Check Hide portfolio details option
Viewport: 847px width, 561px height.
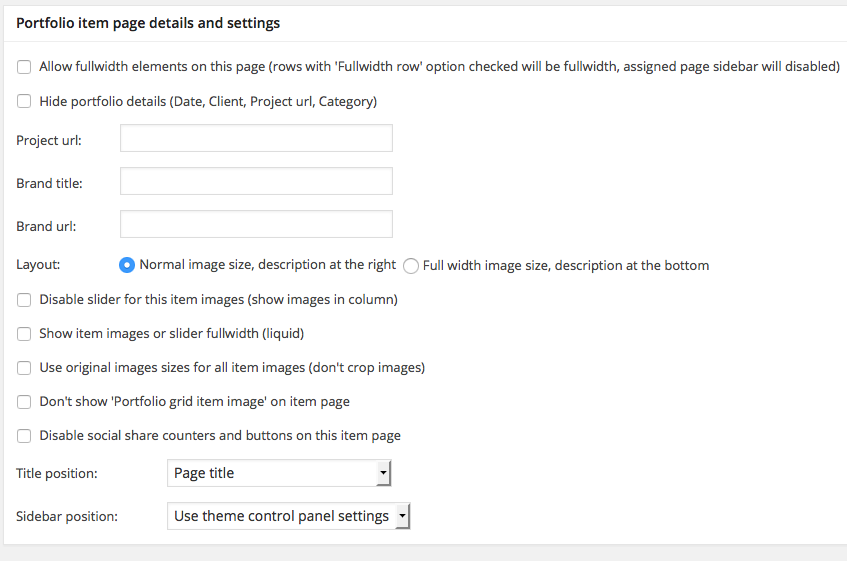24,101
